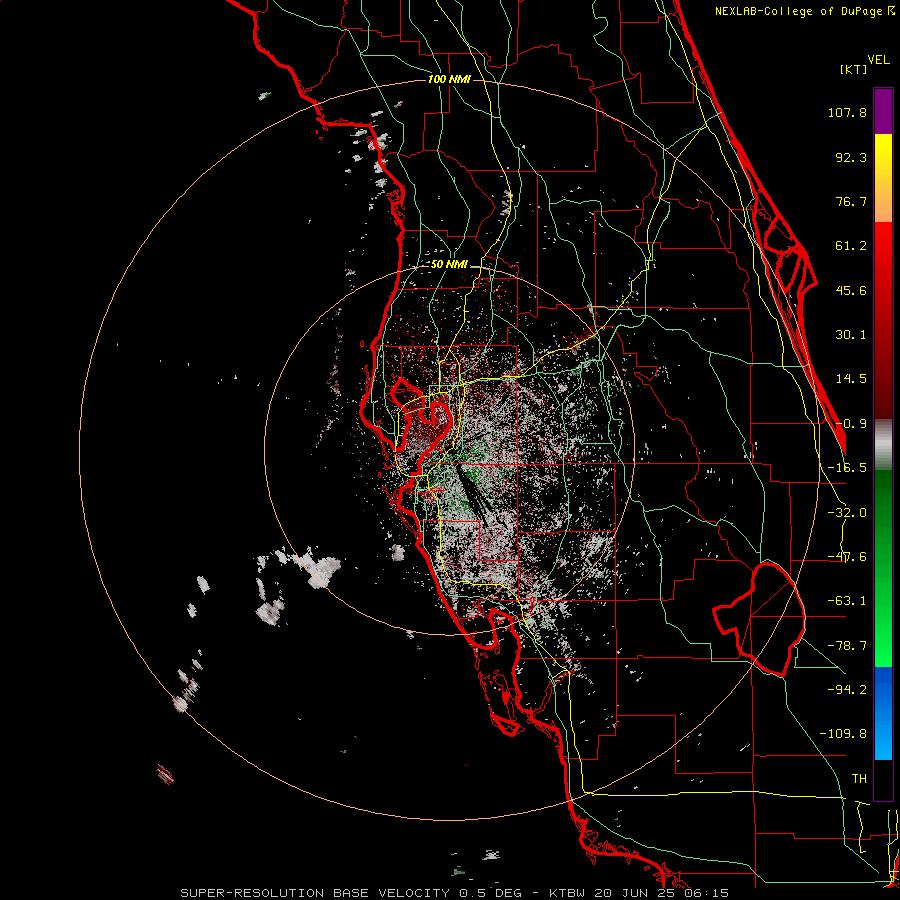Click the -32.0 legend value
Image resolution: width=900 pixels, height=900 pixels.
click(847, 513)
